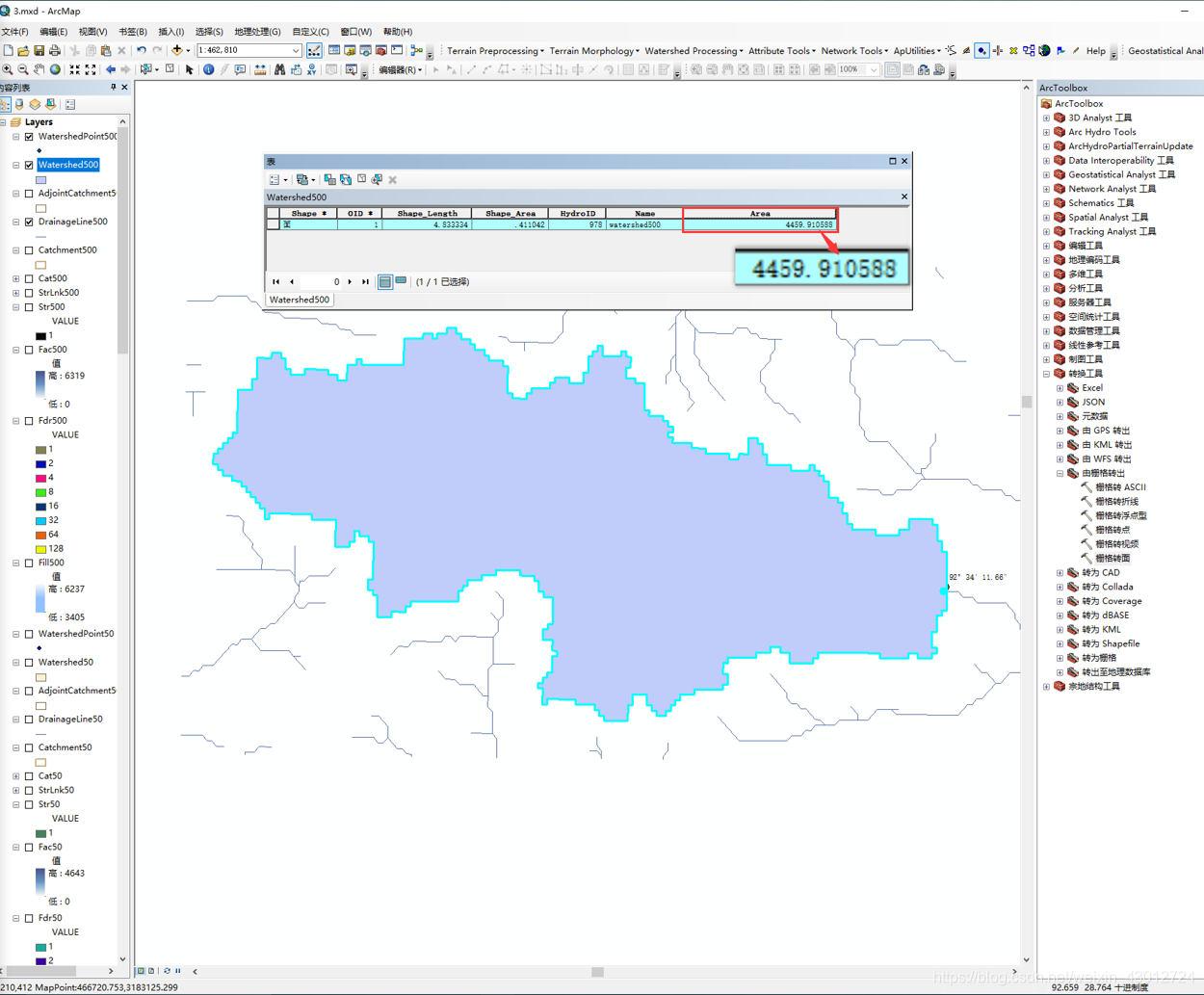Viewport: 1204px width, 995px height.
Task: Show selected records button in table
Action: pyautogui.click(x=401, y=281)
